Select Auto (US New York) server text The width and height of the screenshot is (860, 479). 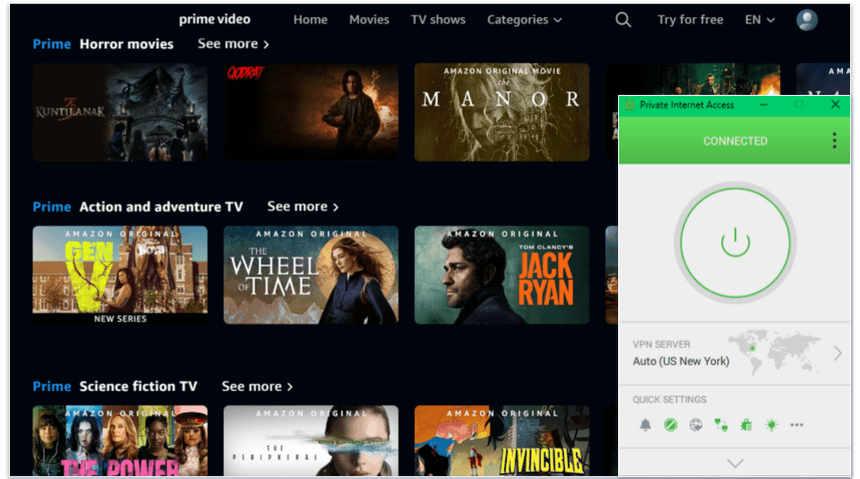pos(681,361)
